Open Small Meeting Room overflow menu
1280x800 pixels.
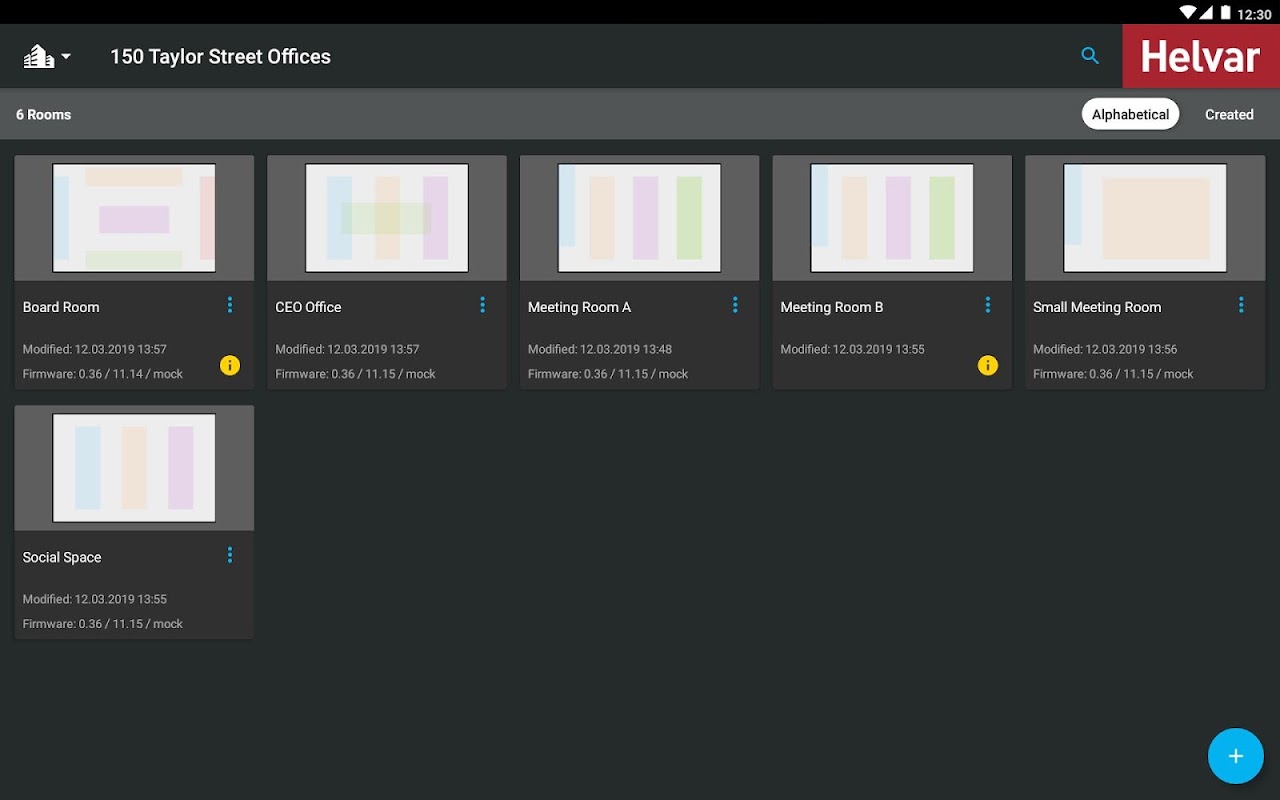[1241, 305]
